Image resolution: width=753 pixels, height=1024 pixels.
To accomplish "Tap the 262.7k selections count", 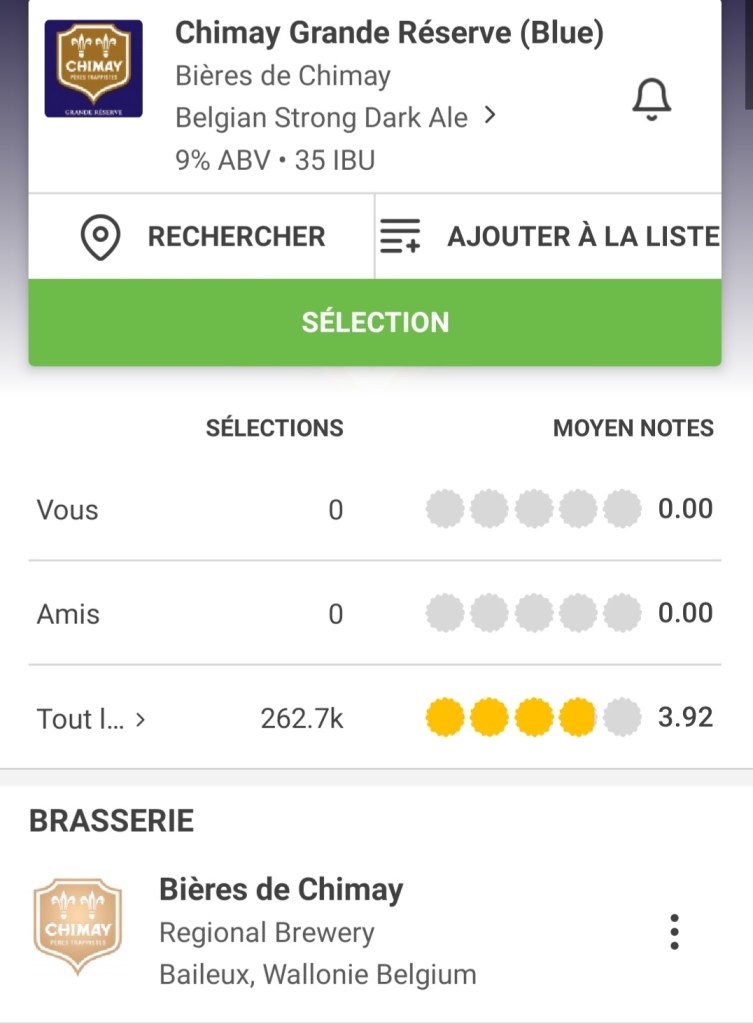I will [x=301, y=718].
